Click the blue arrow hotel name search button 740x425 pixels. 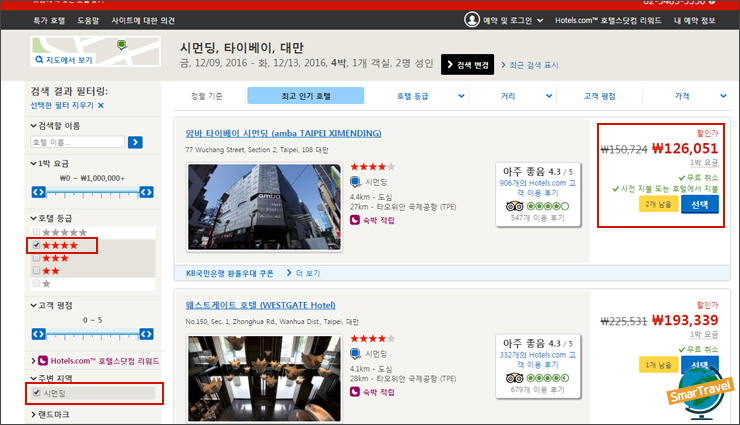[x=135, y=142]
